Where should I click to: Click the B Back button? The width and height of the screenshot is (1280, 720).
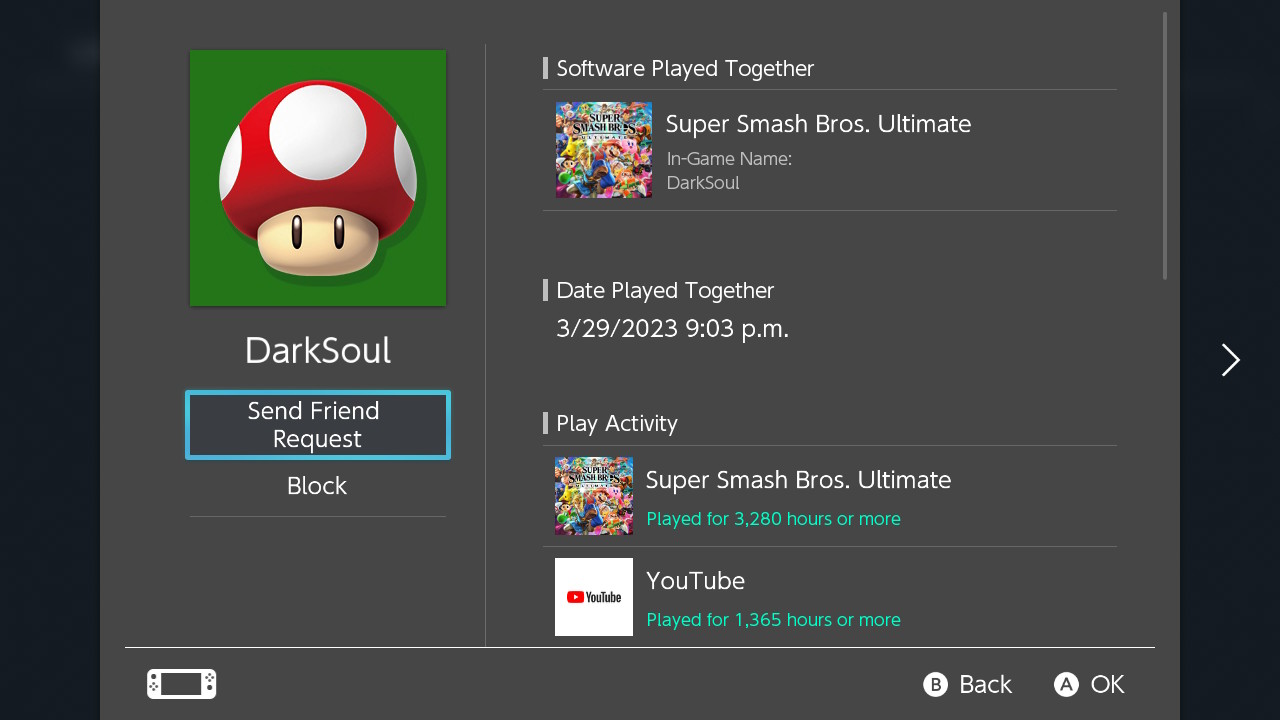coord(967,684)
